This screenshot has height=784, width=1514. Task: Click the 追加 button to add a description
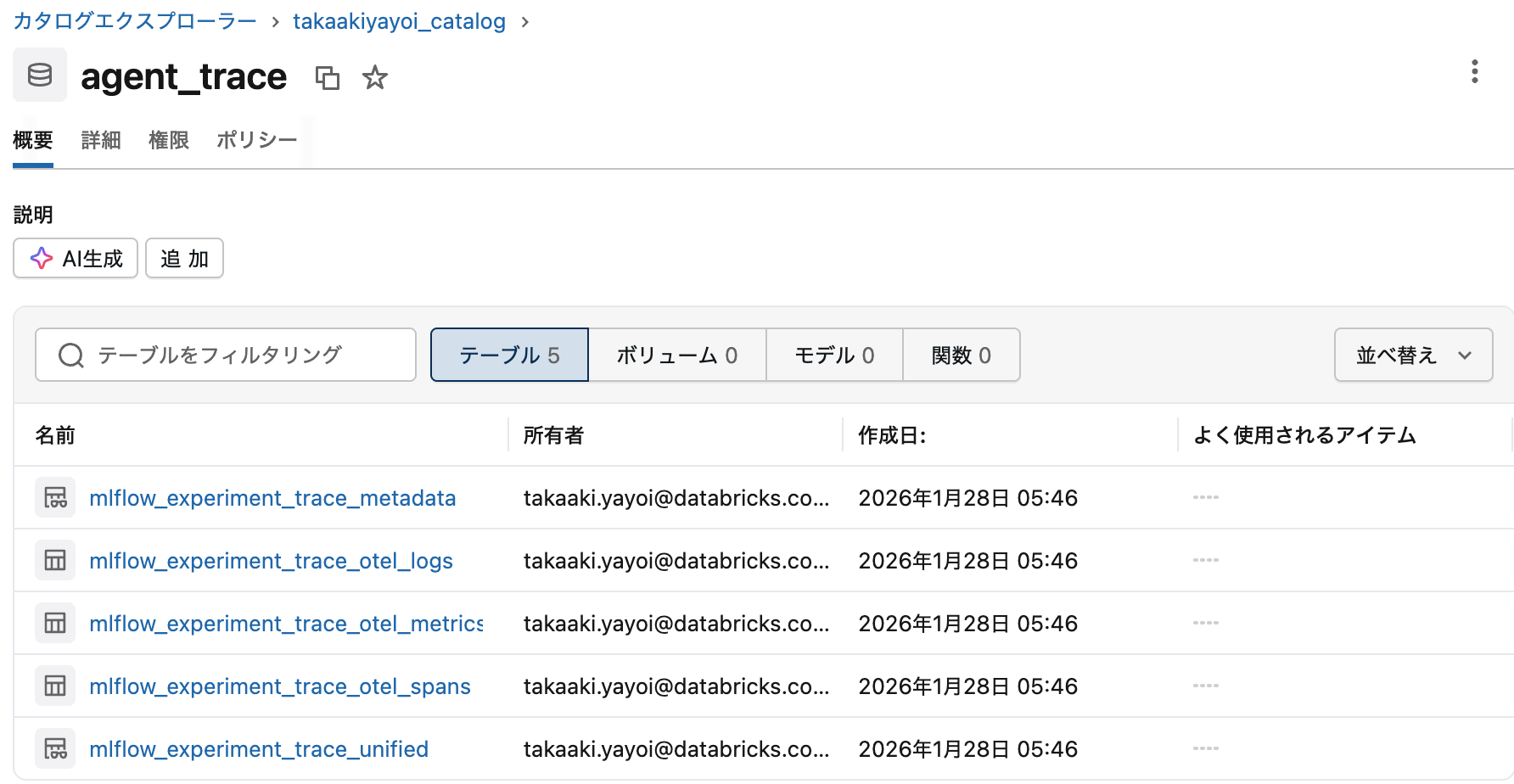click(184, 258)
